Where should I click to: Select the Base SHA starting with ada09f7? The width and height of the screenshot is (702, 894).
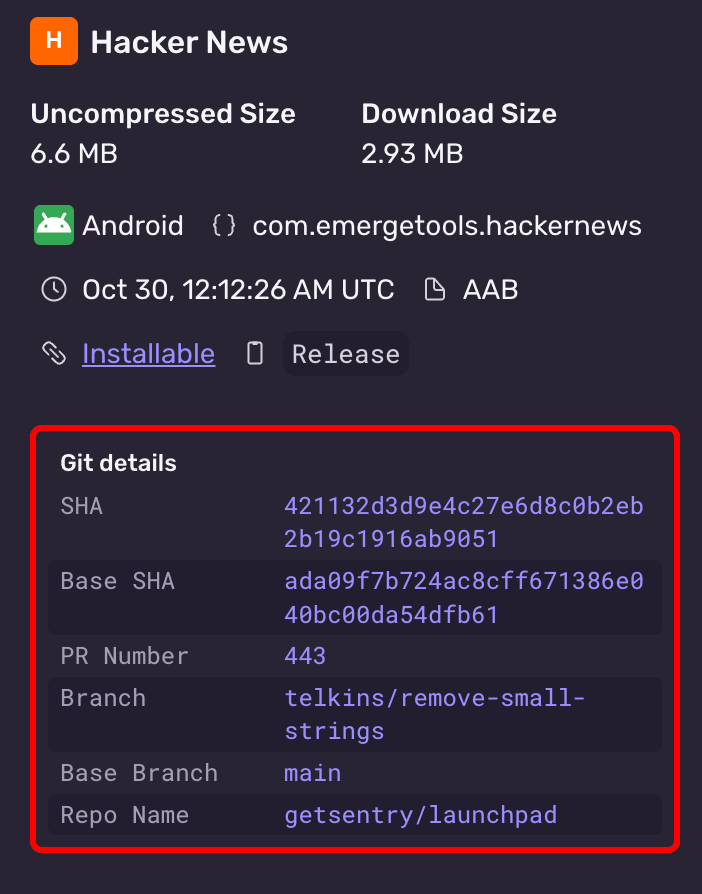tap(465, 597)
